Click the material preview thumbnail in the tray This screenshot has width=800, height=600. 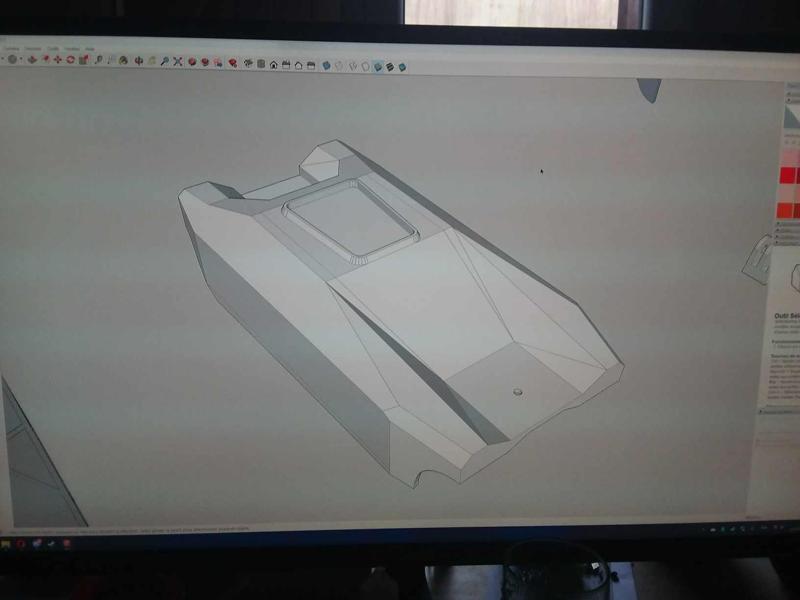(x=792, y=117)
